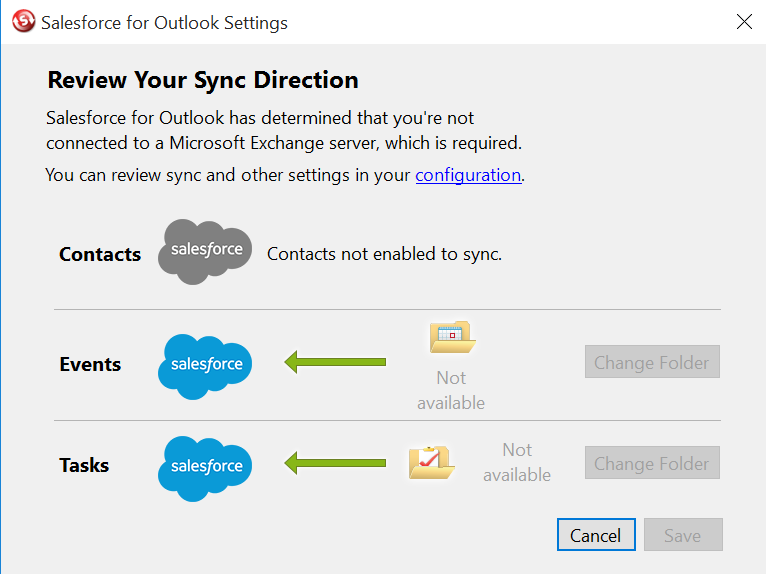766x574 pixels.
Task: Click the gray Salesforce cloud beside Contacts
Action: [206, 251]
